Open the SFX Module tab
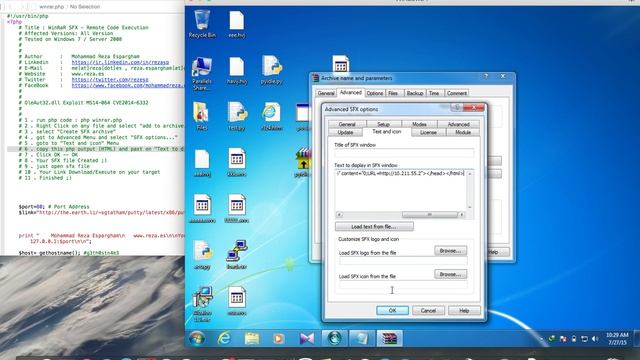Viewport: 640px width, 360px height. pos(463,132)
